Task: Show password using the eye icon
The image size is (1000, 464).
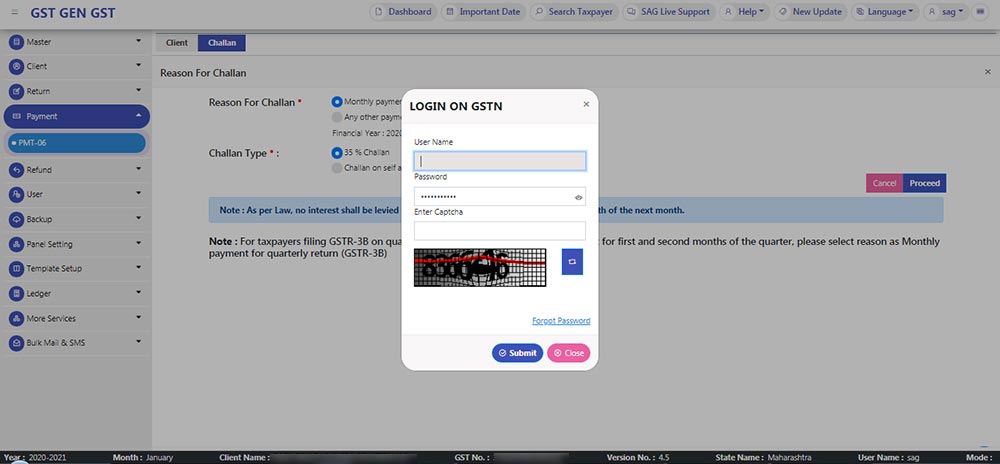Action: 578,198
